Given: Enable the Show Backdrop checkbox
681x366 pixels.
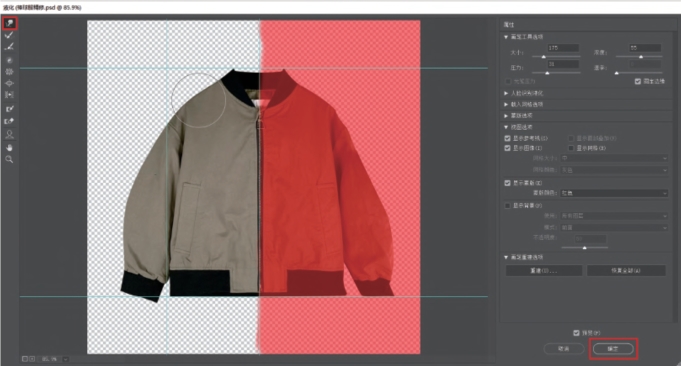Looking at the screenshot, I should [x=507, y=205].
